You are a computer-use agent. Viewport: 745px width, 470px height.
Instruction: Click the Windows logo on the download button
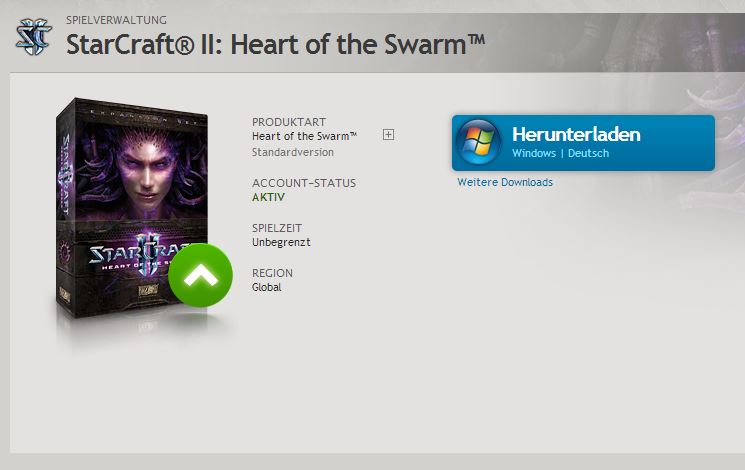(478, 142)
